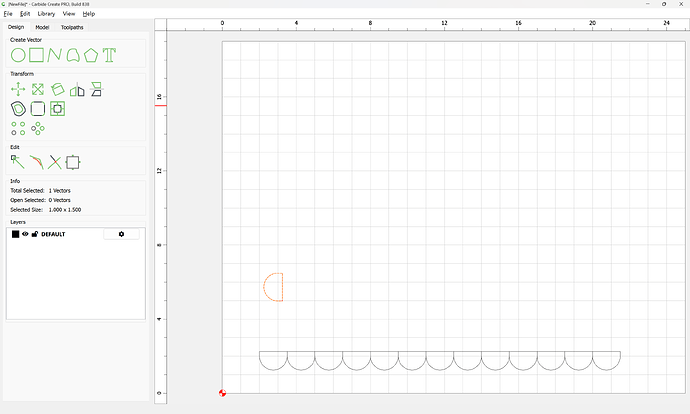Image resolution: width=690 pixels, height=414 pixels.
Task: Open the Offset Vector tool
Action: pos(18,108)
